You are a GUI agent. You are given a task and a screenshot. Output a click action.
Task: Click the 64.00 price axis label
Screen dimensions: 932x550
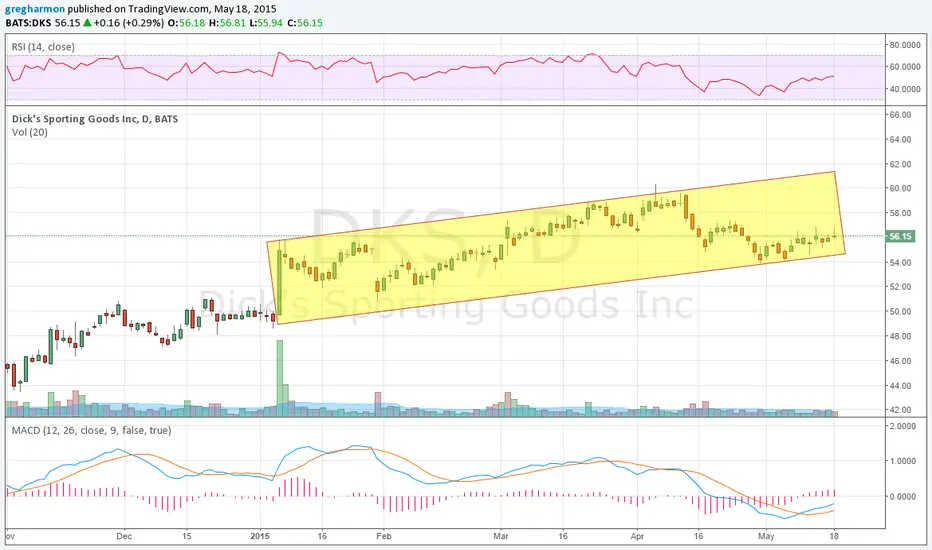pos(900,139)
